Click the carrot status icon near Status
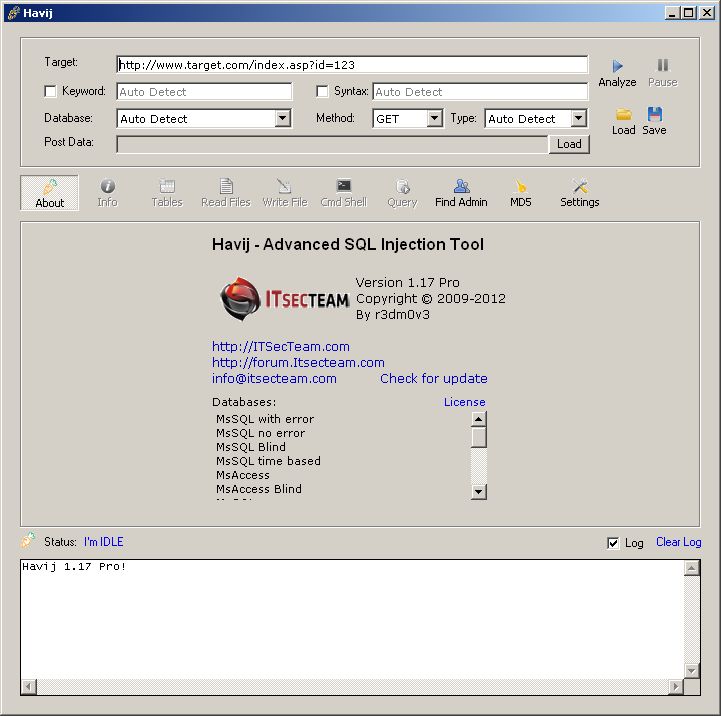This screenshot has width=721, height=716. coord(28,540)
